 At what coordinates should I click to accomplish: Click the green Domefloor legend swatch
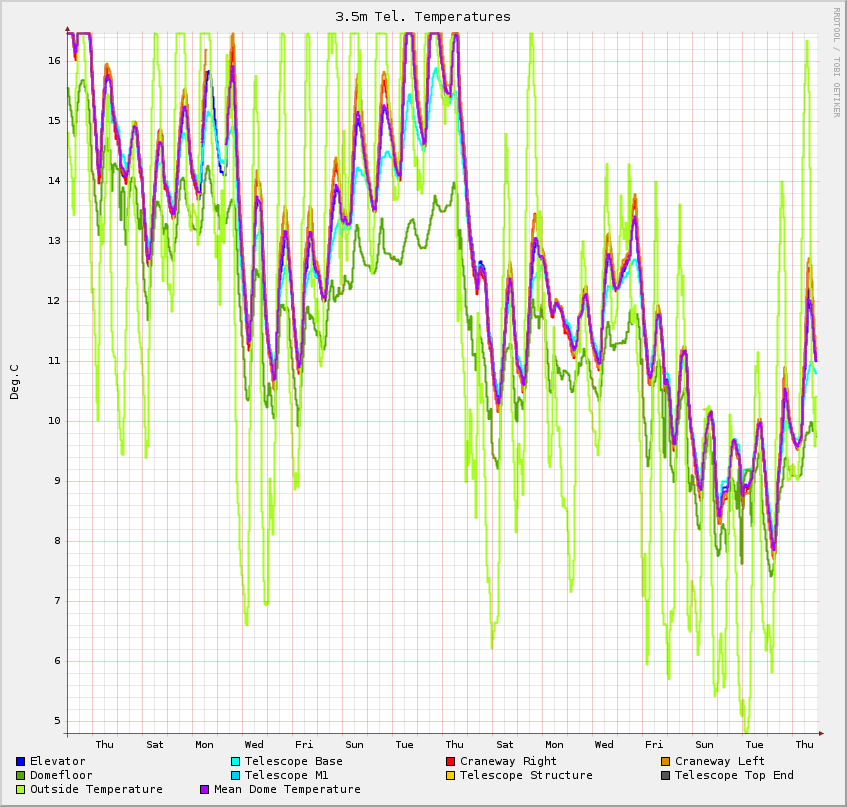(20, 775)
